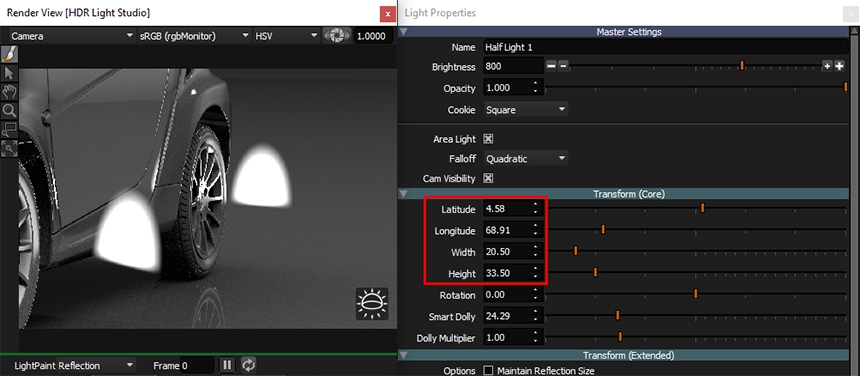Open the Camera view dropdown
Screen dimensions: 860x376
click(72, 36)
